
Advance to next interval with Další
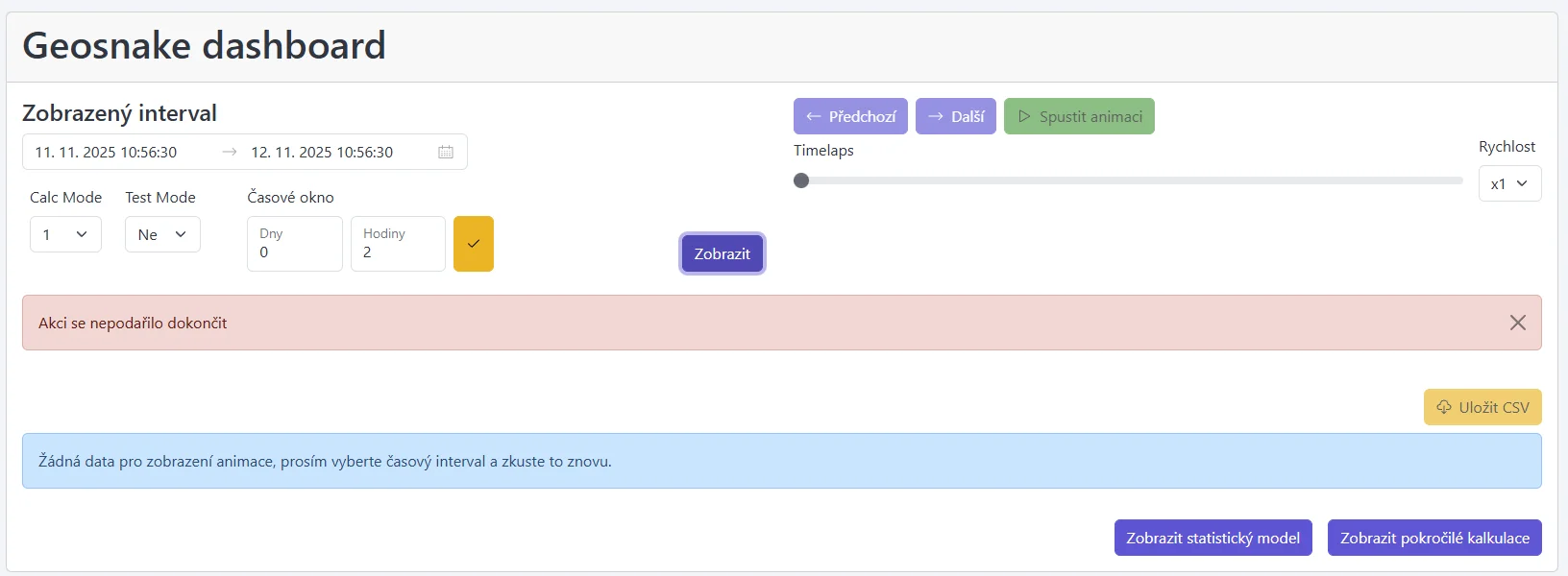[x=956, y=116]
